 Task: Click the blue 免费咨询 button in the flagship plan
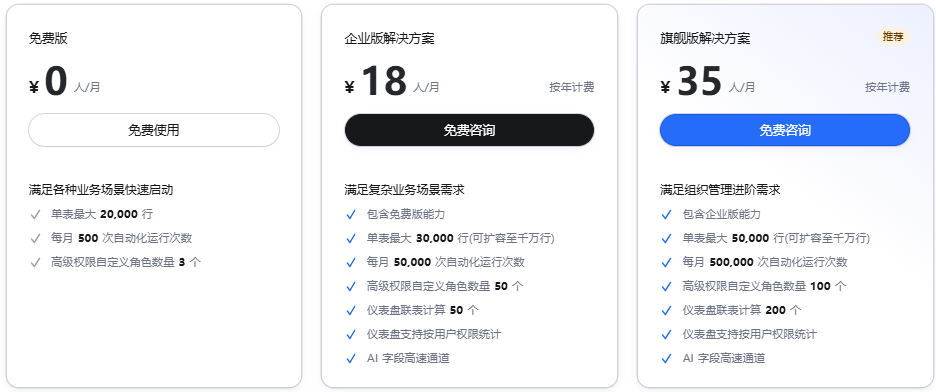785,130
